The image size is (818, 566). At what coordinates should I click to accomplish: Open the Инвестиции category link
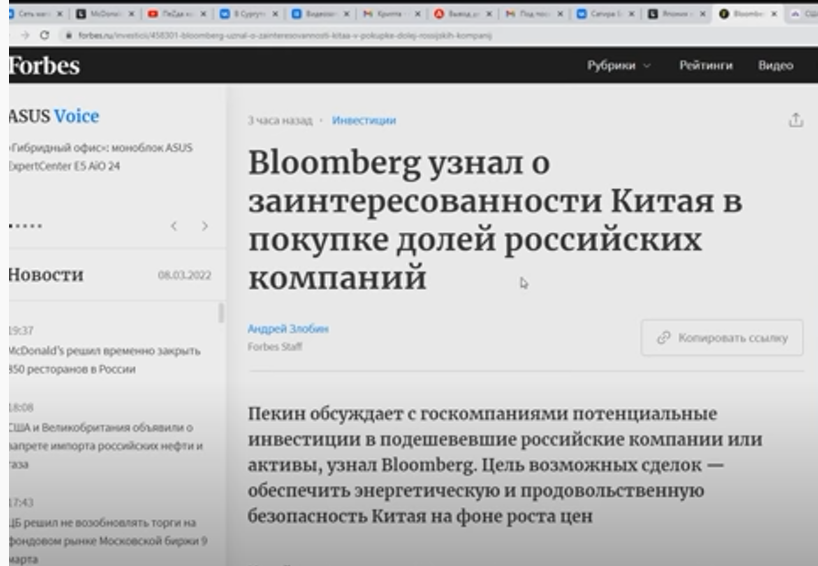[x=364, y=120]
